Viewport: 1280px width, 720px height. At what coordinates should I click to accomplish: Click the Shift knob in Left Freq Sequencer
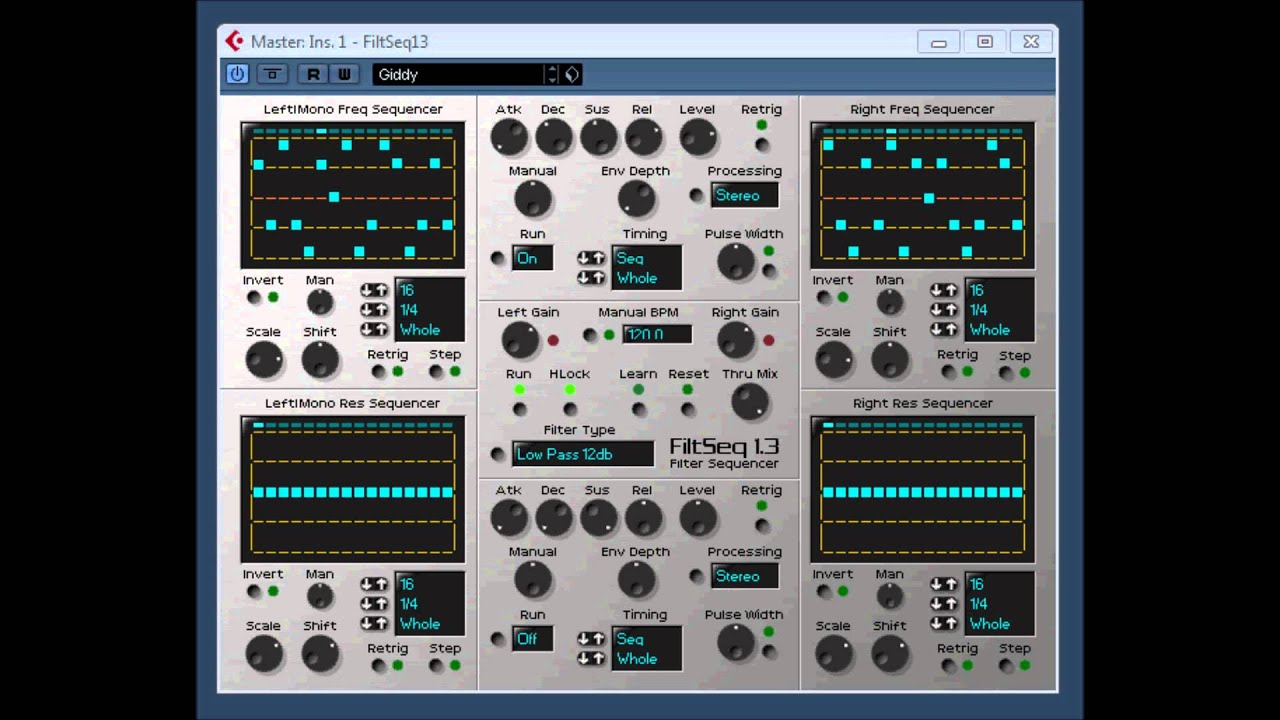(x=321, y=360)
